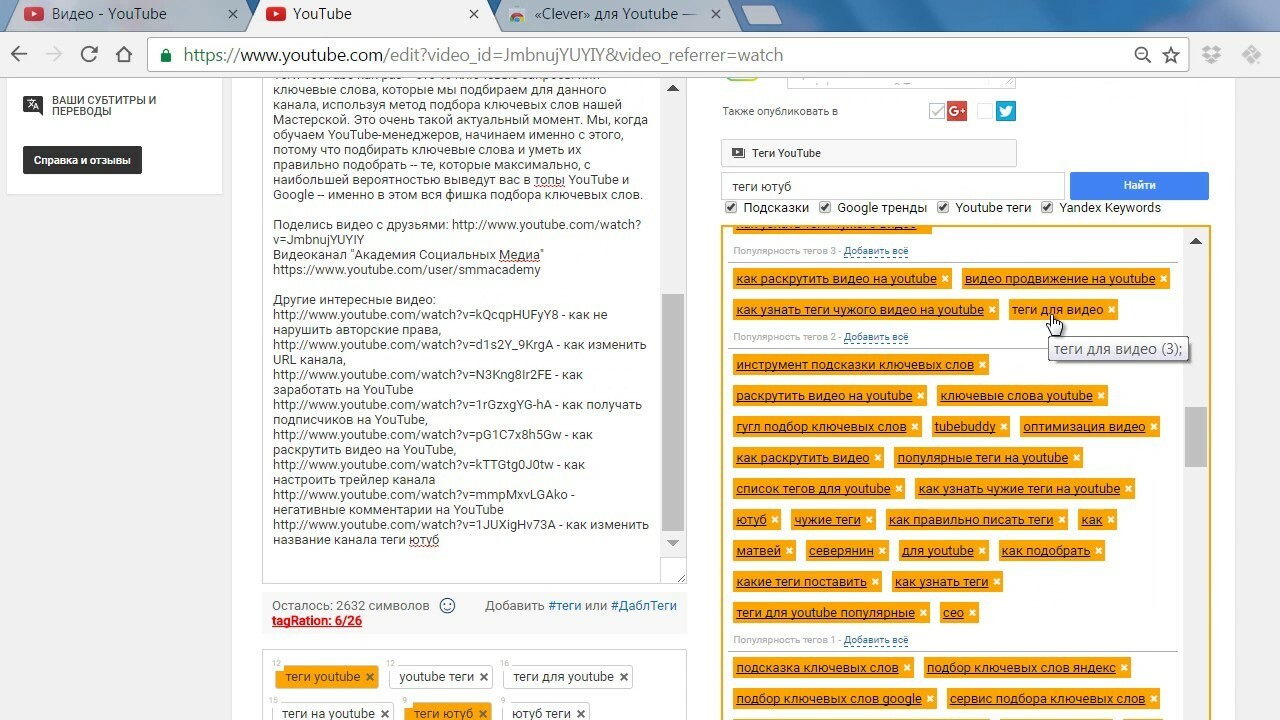Select suggested tag 'гугл подбор ключевых слов'
This screenshot has height=720, width=1280.
(x=821, y=427)
